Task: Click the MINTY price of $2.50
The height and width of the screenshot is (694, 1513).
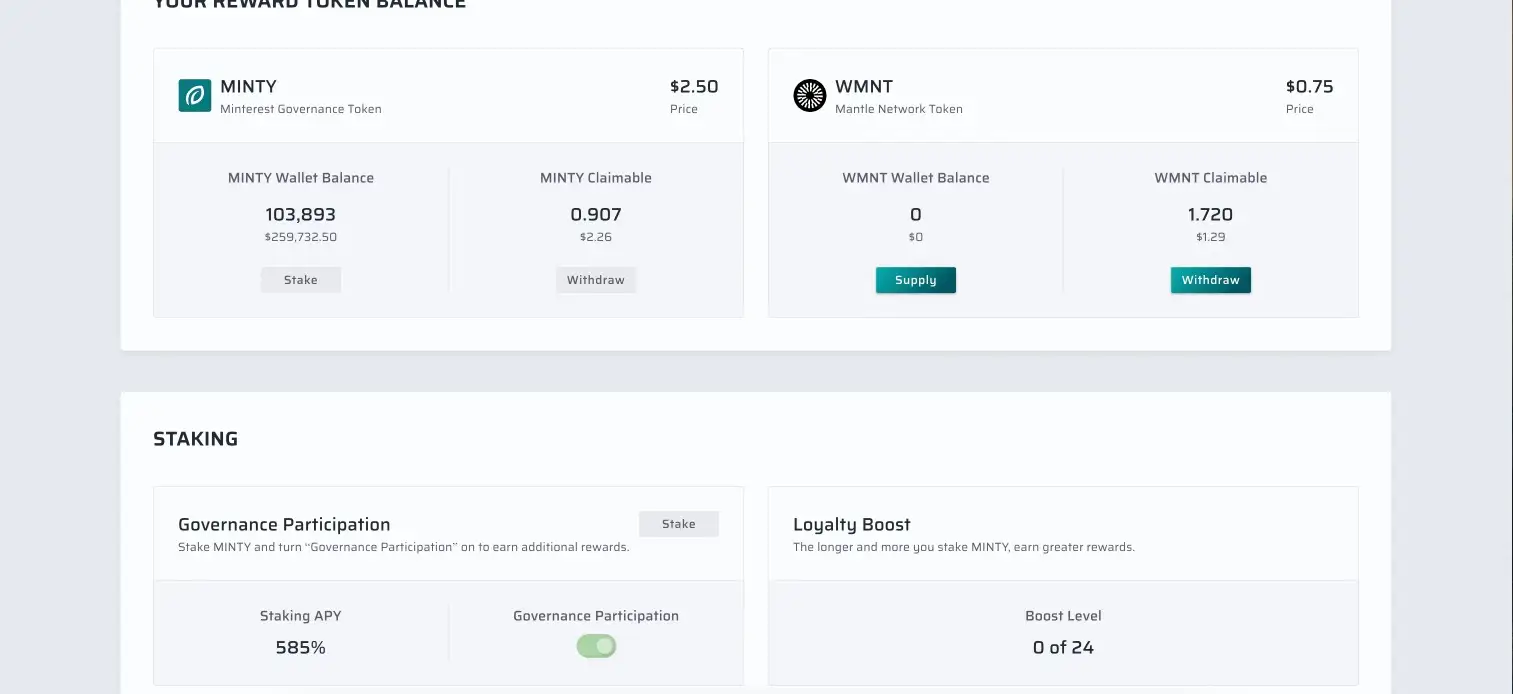Action: (x=694, y=87)
